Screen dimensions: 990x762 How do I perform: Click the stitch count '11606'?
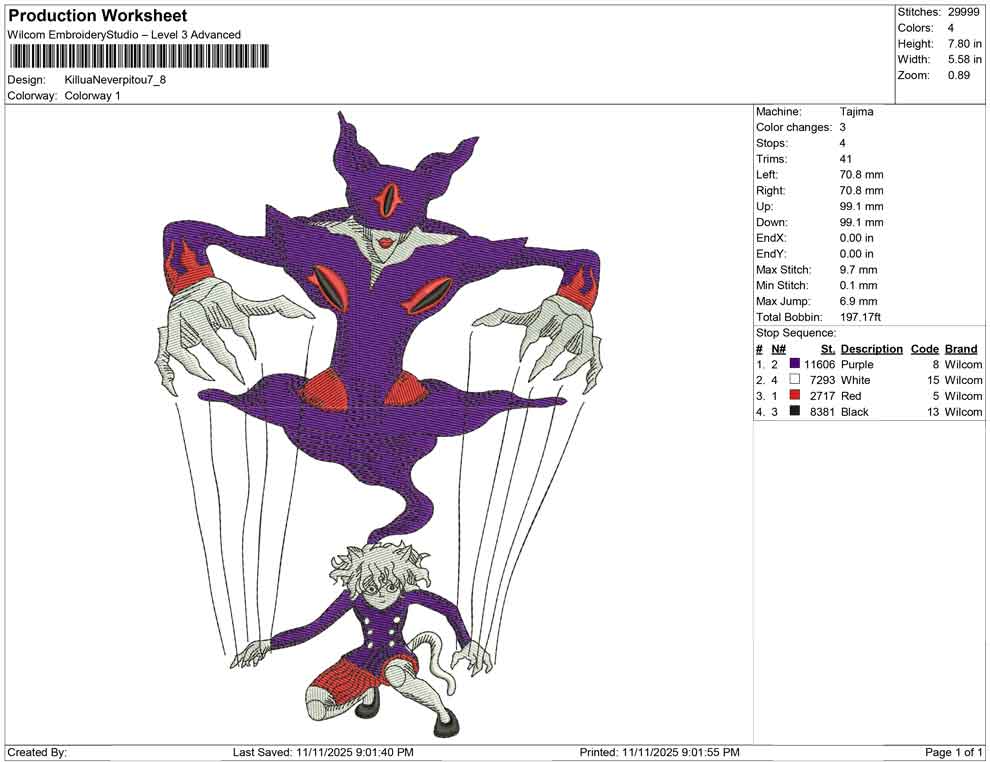[x=820, y=364]
